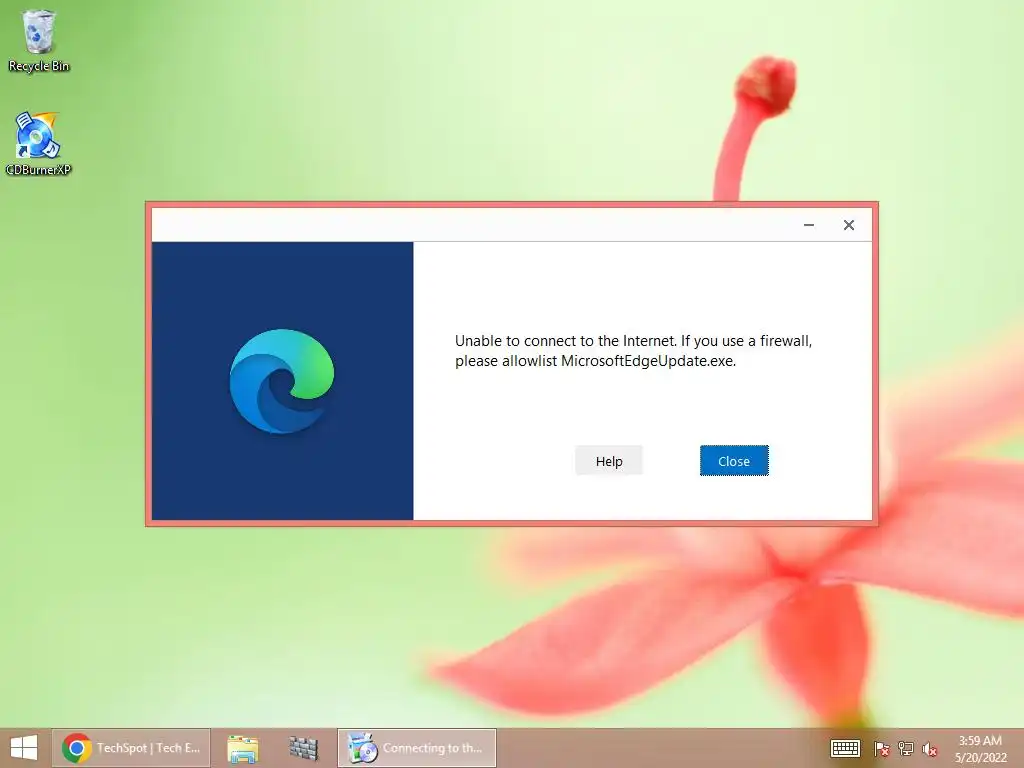Open Action Center flag icon
The height and width of the screenshot is (768, 1024).
[x=882, y=748]
